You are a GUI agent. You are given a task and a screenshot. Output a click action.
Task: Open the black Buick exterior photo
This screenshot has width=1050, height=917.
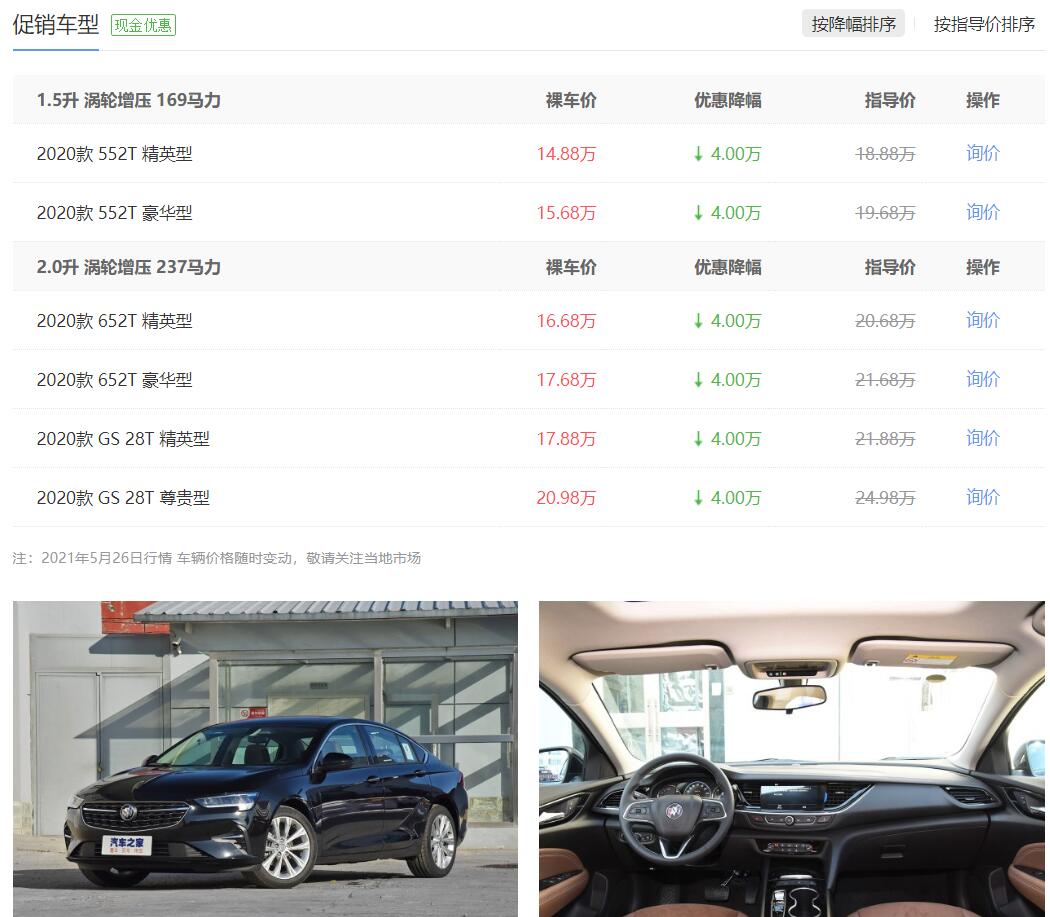(x=265, y=759)
